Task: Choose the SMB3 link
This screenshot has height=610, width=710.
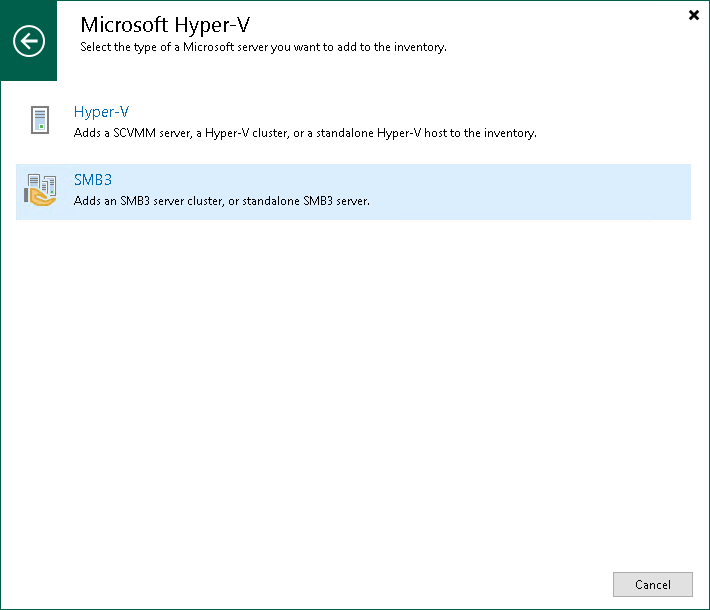Action: 93,180
